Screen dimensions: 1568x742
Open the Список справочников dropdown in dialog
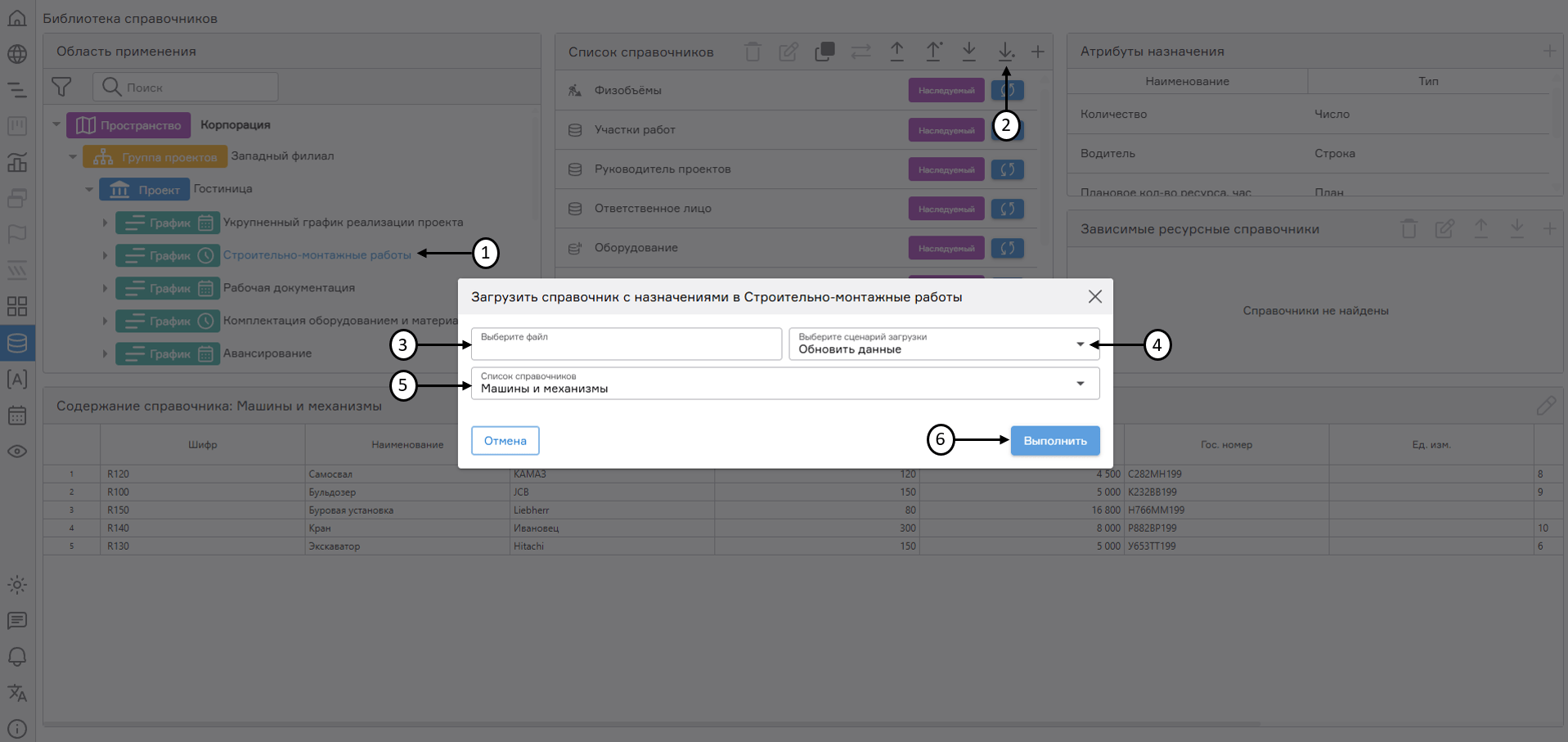click(x=784, y=384)
